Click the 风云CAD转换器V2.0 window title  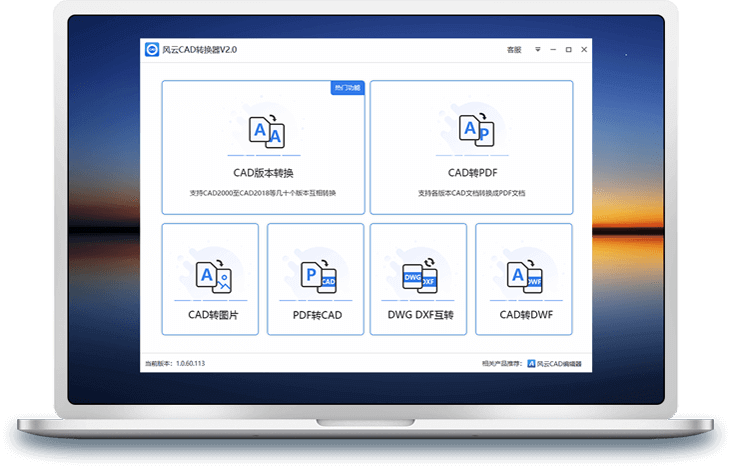tap(200, 49)
